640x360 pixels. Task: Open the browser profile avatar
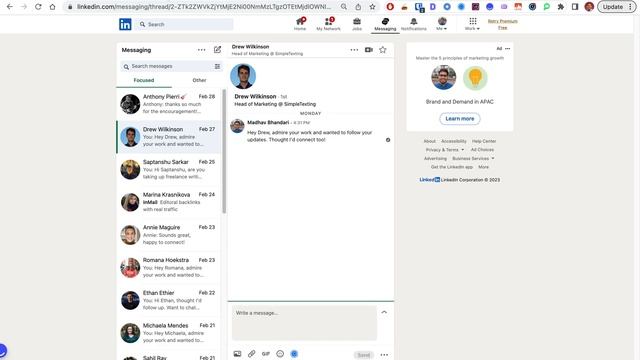pyautogui.click(x=589, y=7)
